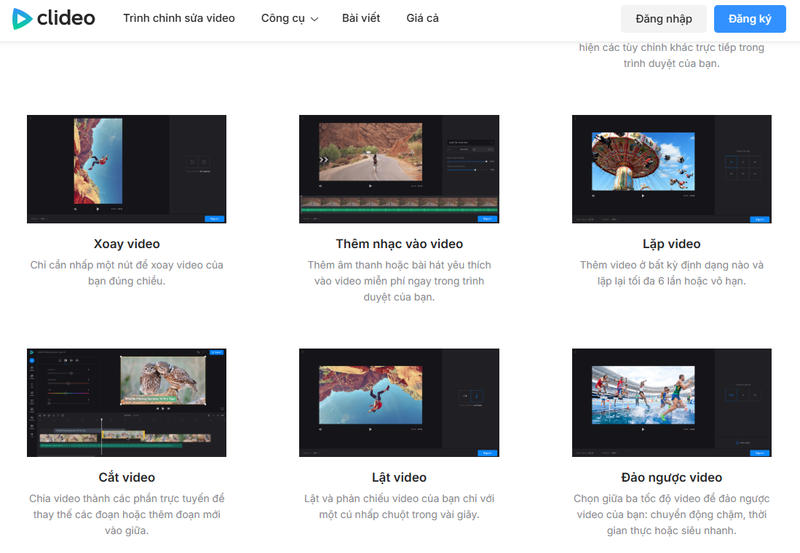Image resolution: width=800 pixels, height=553 pixels.
Task: Open the Thêm nhạc vào video thumbnail
Action: point(399,169)
